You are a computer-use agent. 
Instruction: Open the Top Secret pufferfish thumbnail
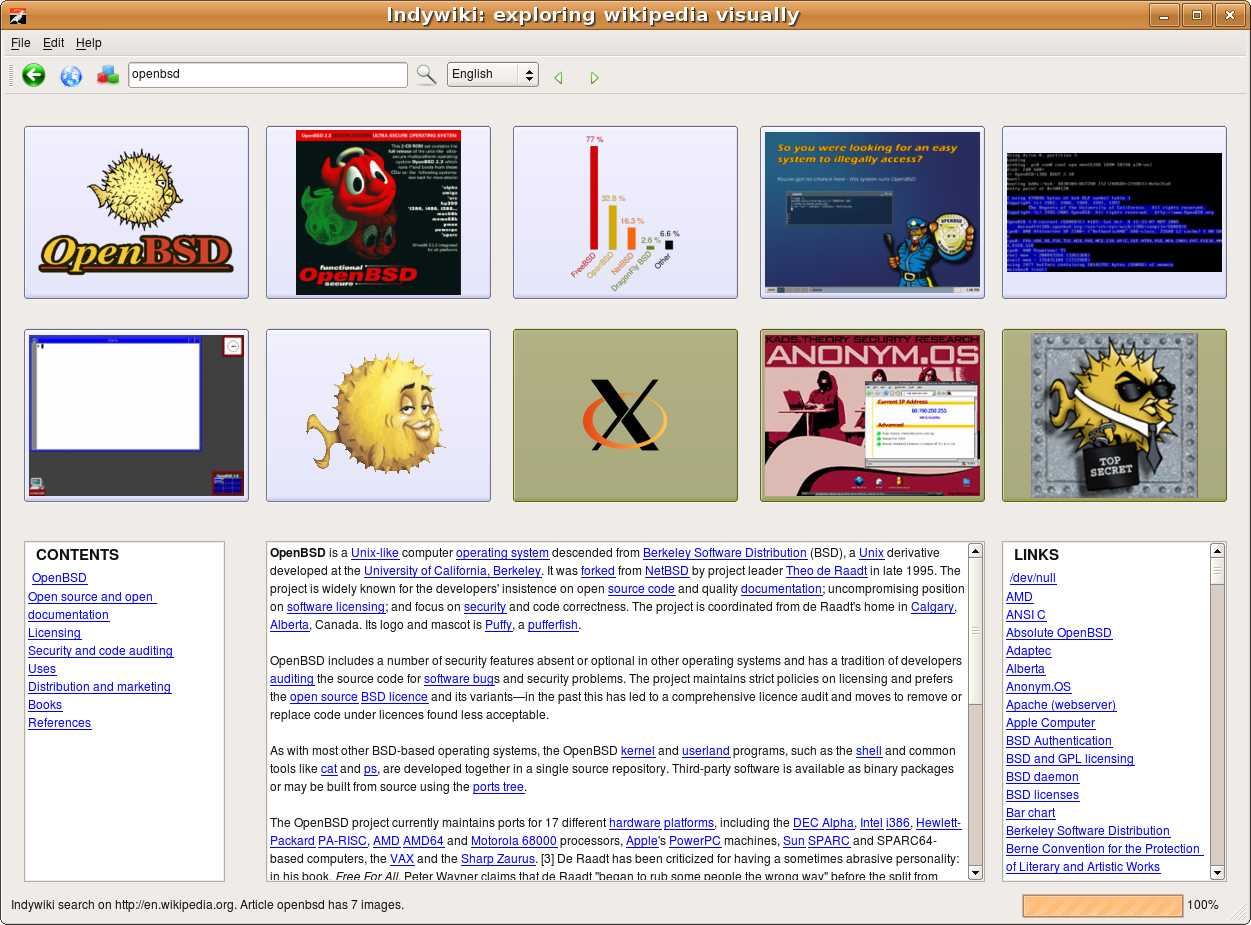click(1114, 415)
